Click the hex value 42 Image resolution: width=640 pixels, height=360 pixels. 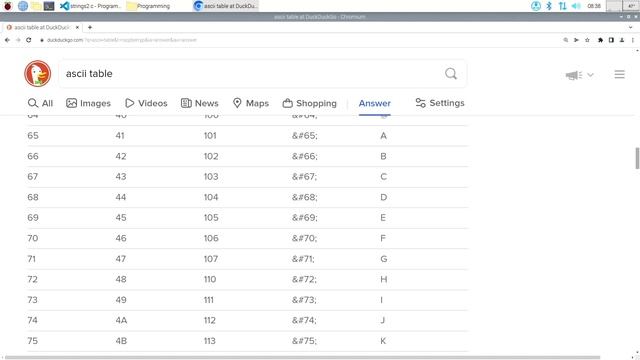[121, 156]
